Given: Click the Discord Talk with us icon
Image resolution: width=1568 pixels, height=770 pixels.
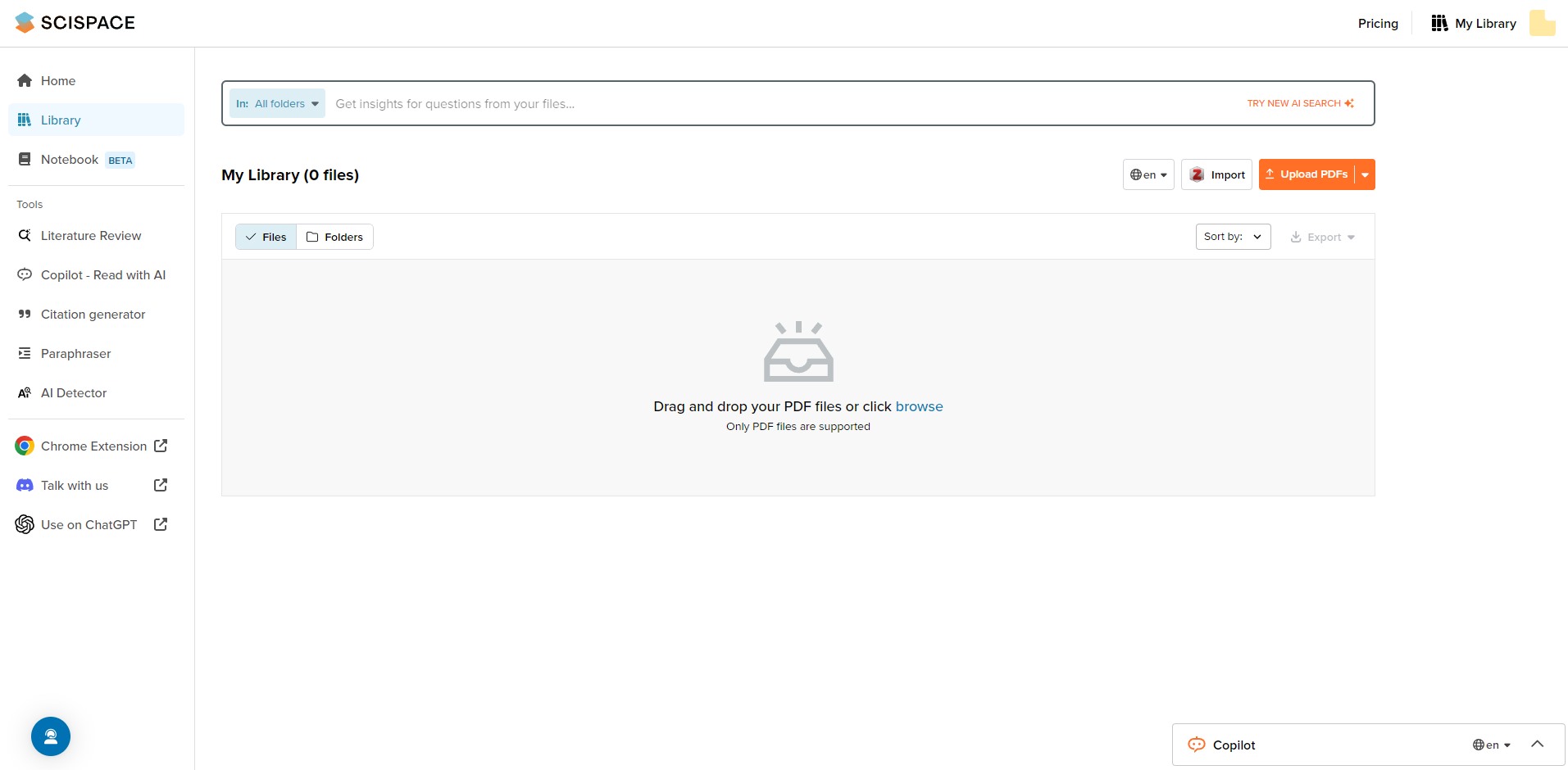Looking at the screenshot, I should [x=25, y=485].
